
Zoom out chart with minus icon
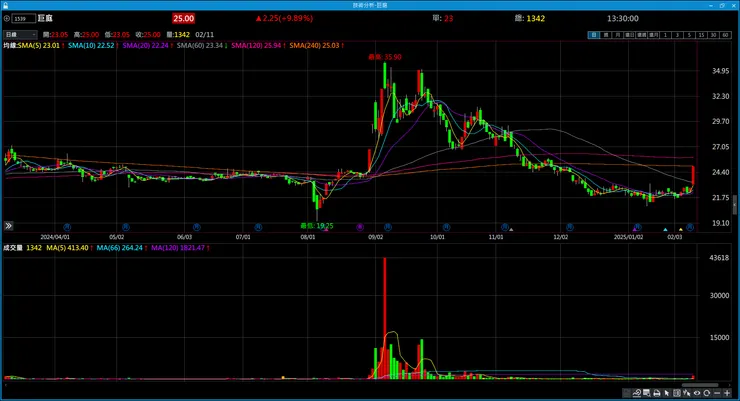(x=717, y=393)
